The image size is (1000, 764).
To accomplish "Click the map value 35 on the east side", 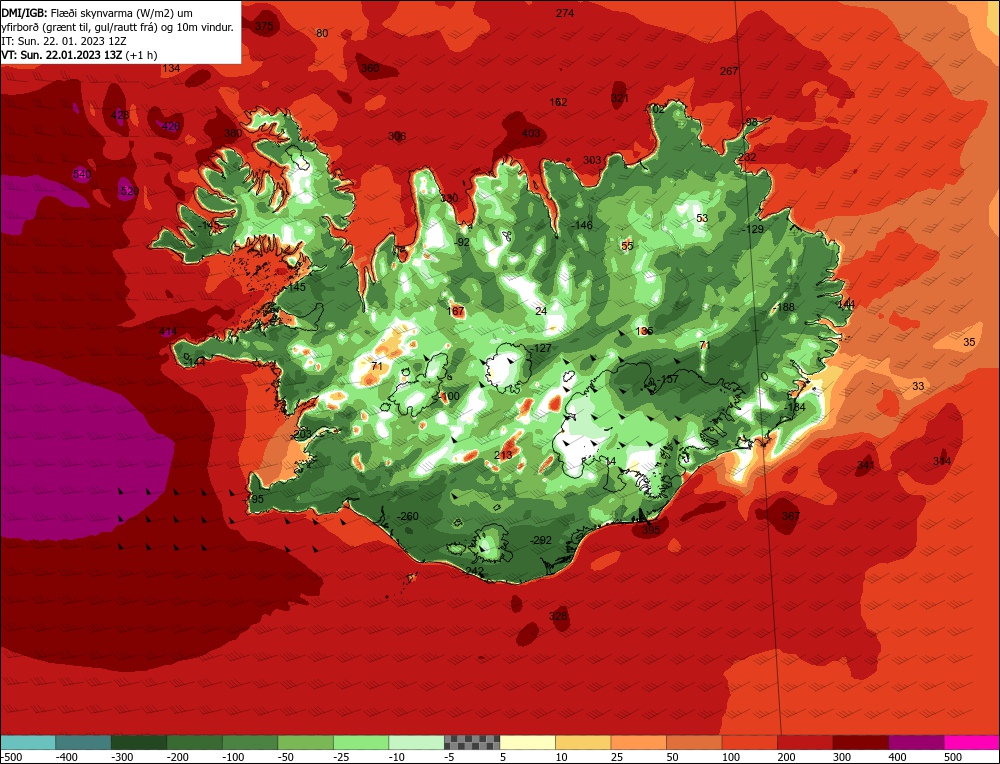I will tap(969, 342).
